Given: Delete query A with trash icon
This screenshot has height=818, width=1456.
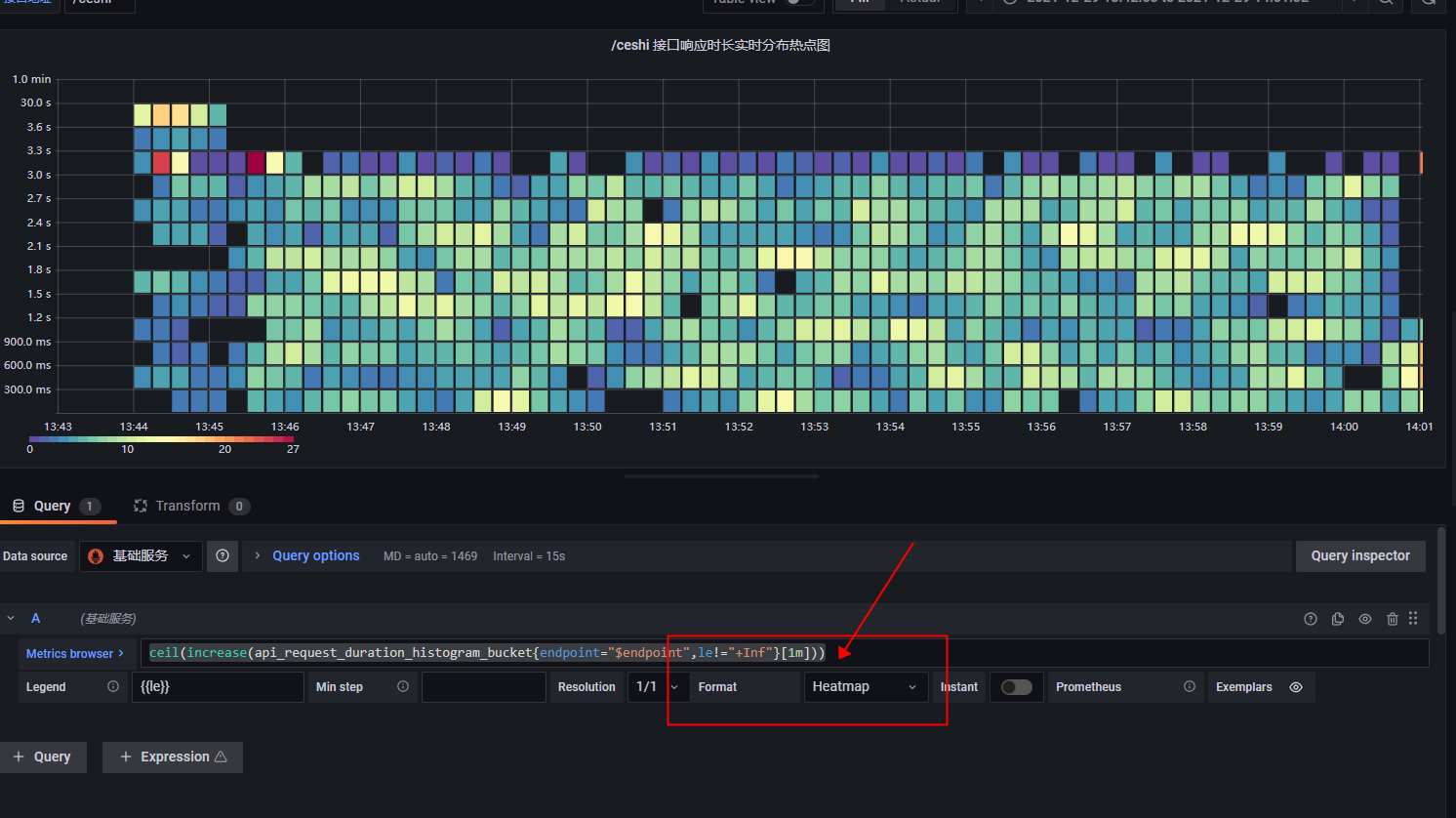Looking at the screenshot, I should [1392, 618].
